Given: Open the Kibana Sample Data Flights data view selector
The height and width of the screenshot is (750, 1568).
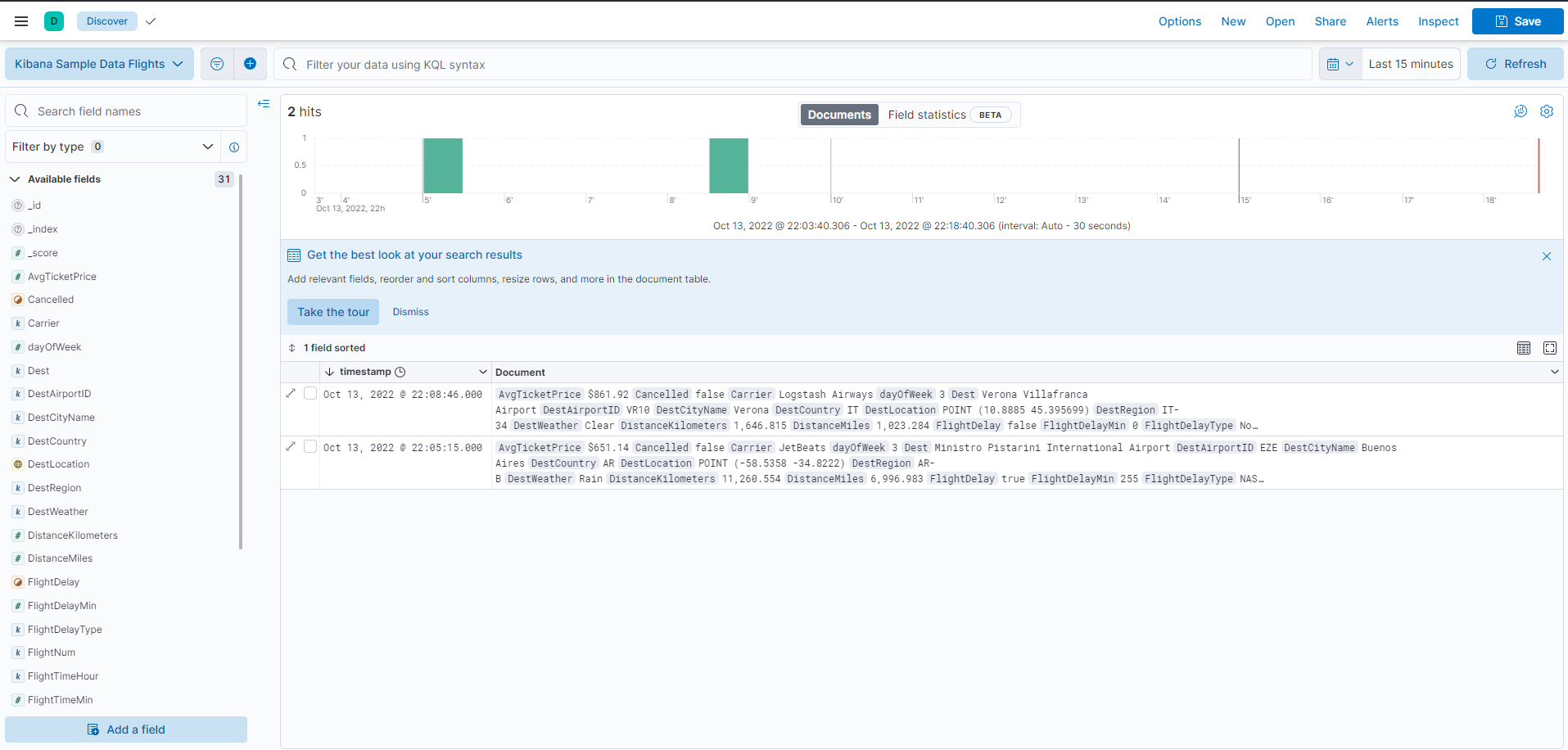Looking at the screenshot, I should coord(99,64).
